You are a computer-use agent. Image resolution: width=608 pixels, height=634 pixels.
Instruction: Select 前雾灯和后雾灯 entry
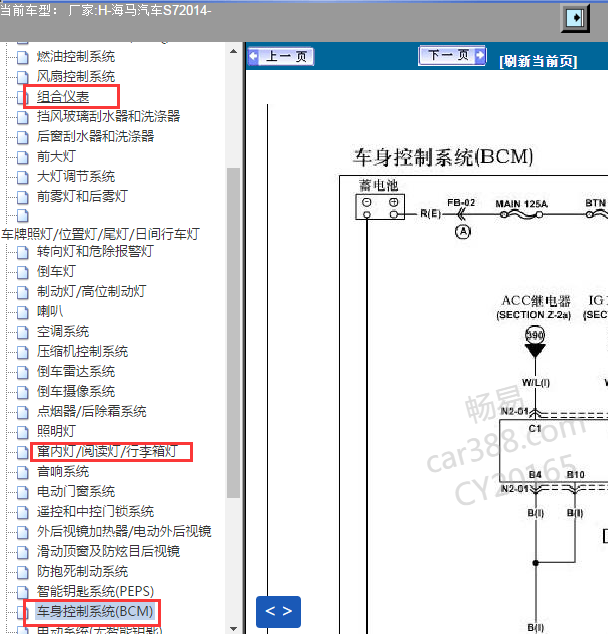(x=82, y=196)
